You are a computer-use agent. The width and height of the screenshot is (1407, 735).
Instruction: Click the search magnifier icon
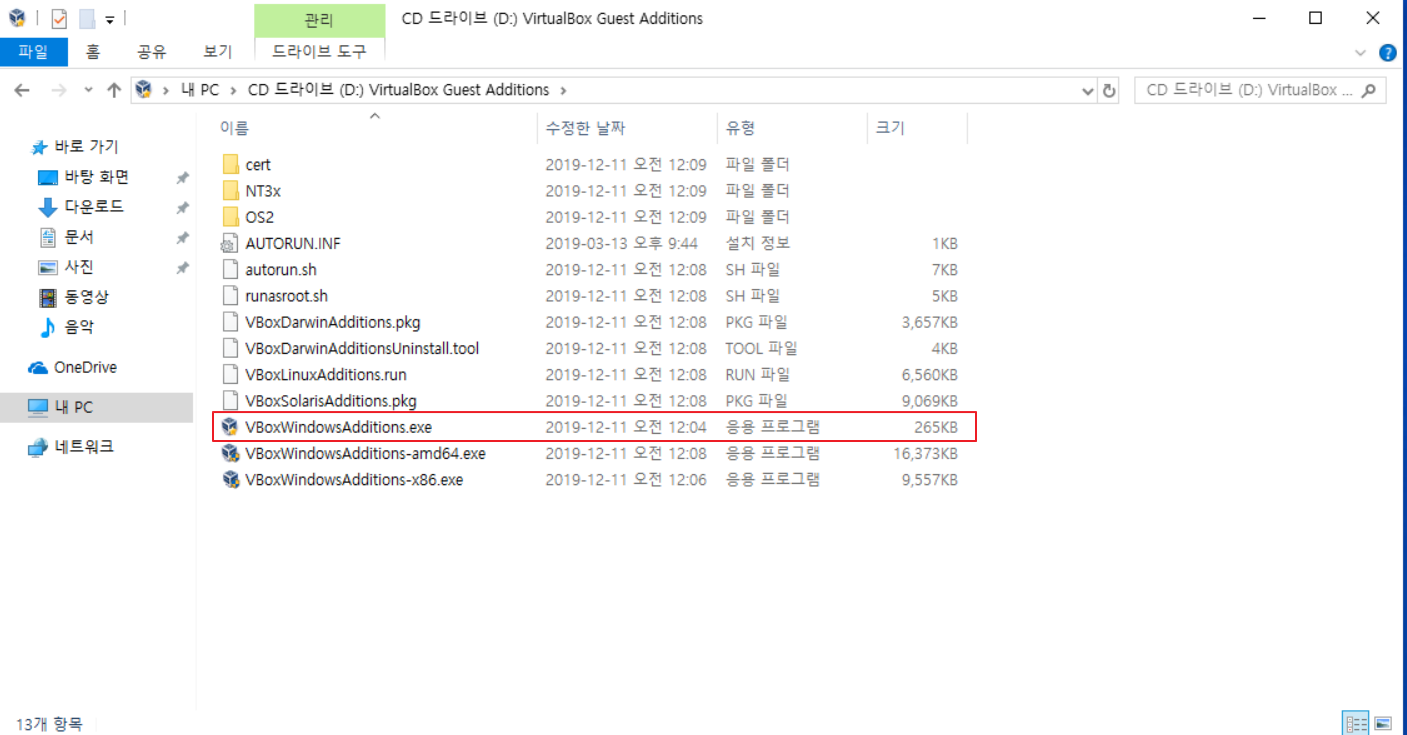[1369, 90]
